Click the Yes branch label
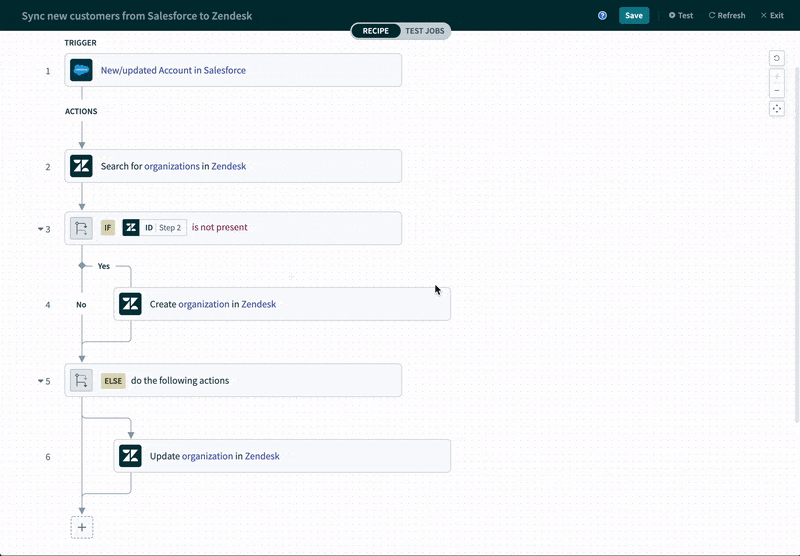 point(104,266)
